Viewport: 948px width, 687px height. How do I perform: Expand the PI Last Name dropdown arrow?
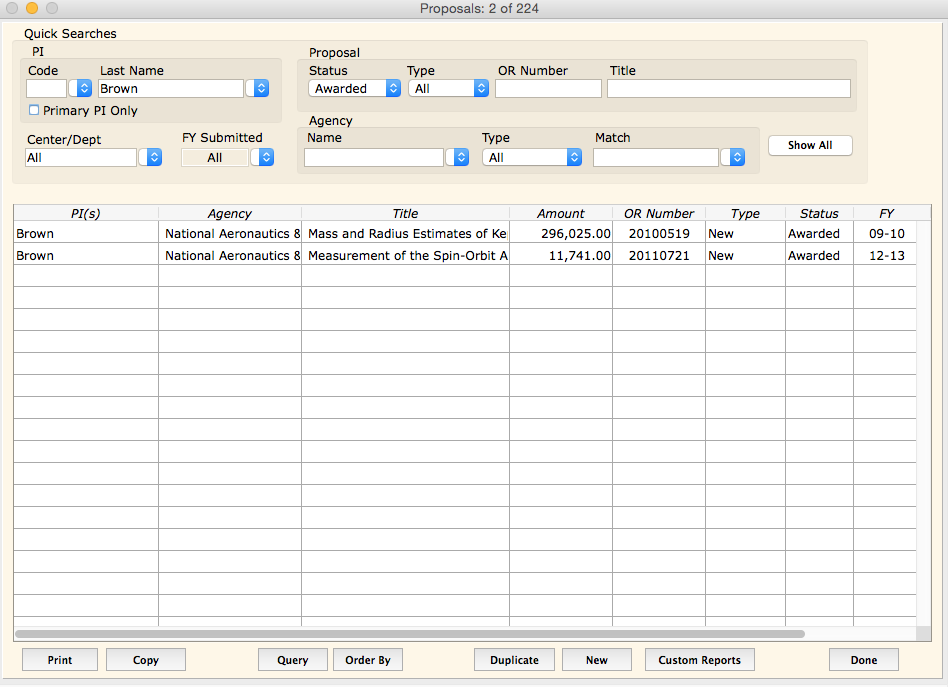pyautogui.click(x=260, y=89)
